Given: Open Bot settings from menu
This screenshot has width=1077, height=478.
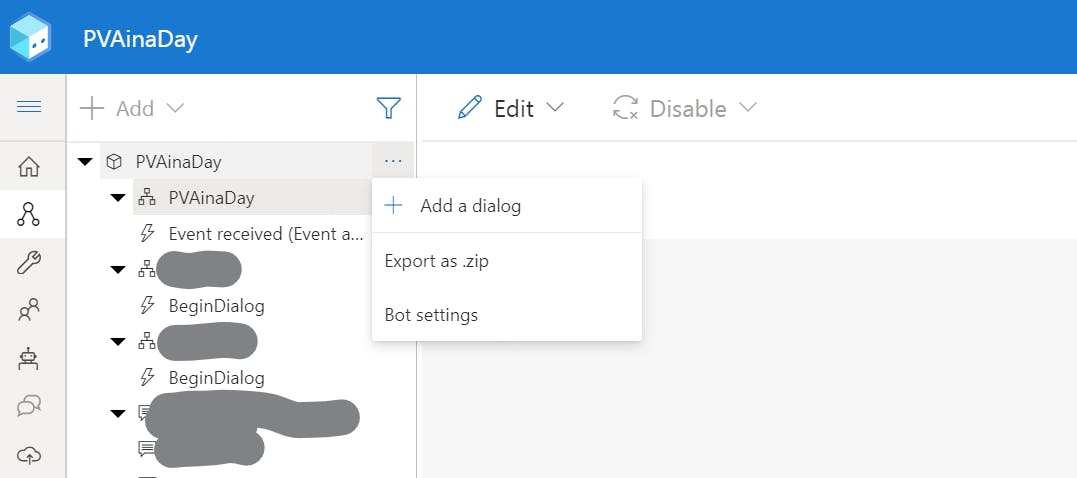Looking at the screenshot, I should [x=507, y=315].
